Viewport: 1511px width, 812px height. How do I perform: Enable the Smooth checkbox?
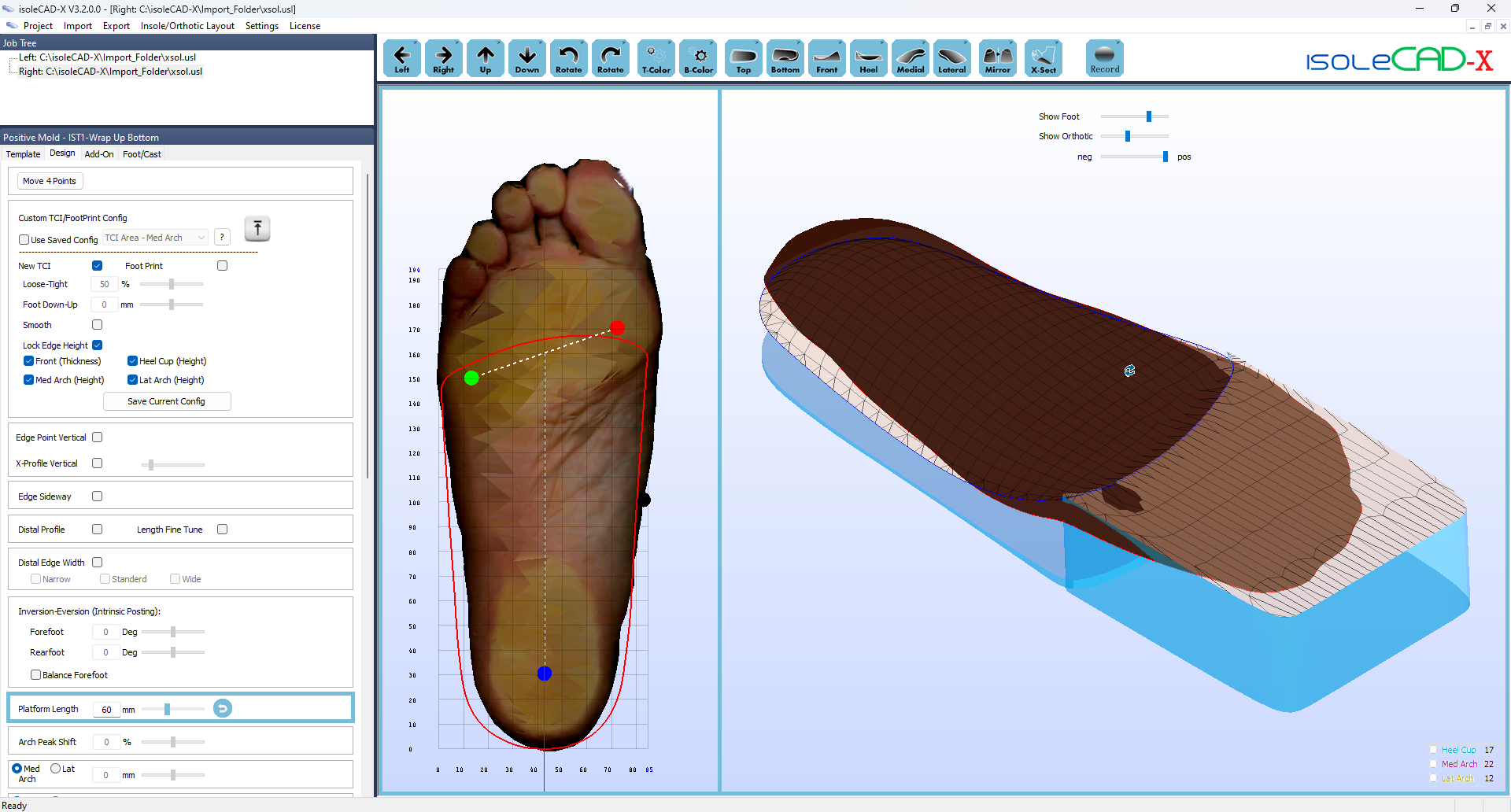click(97, 324)
